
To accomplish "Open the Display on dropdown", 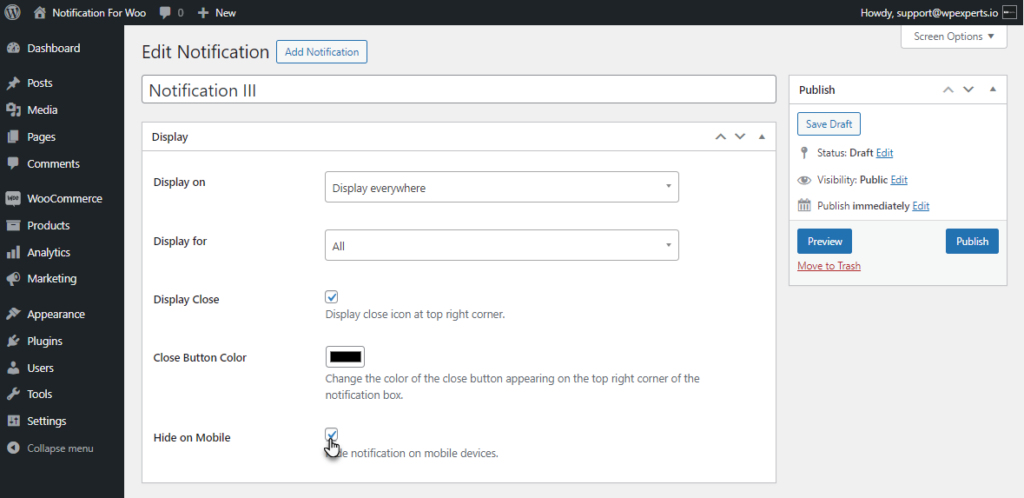I will 502,187.
